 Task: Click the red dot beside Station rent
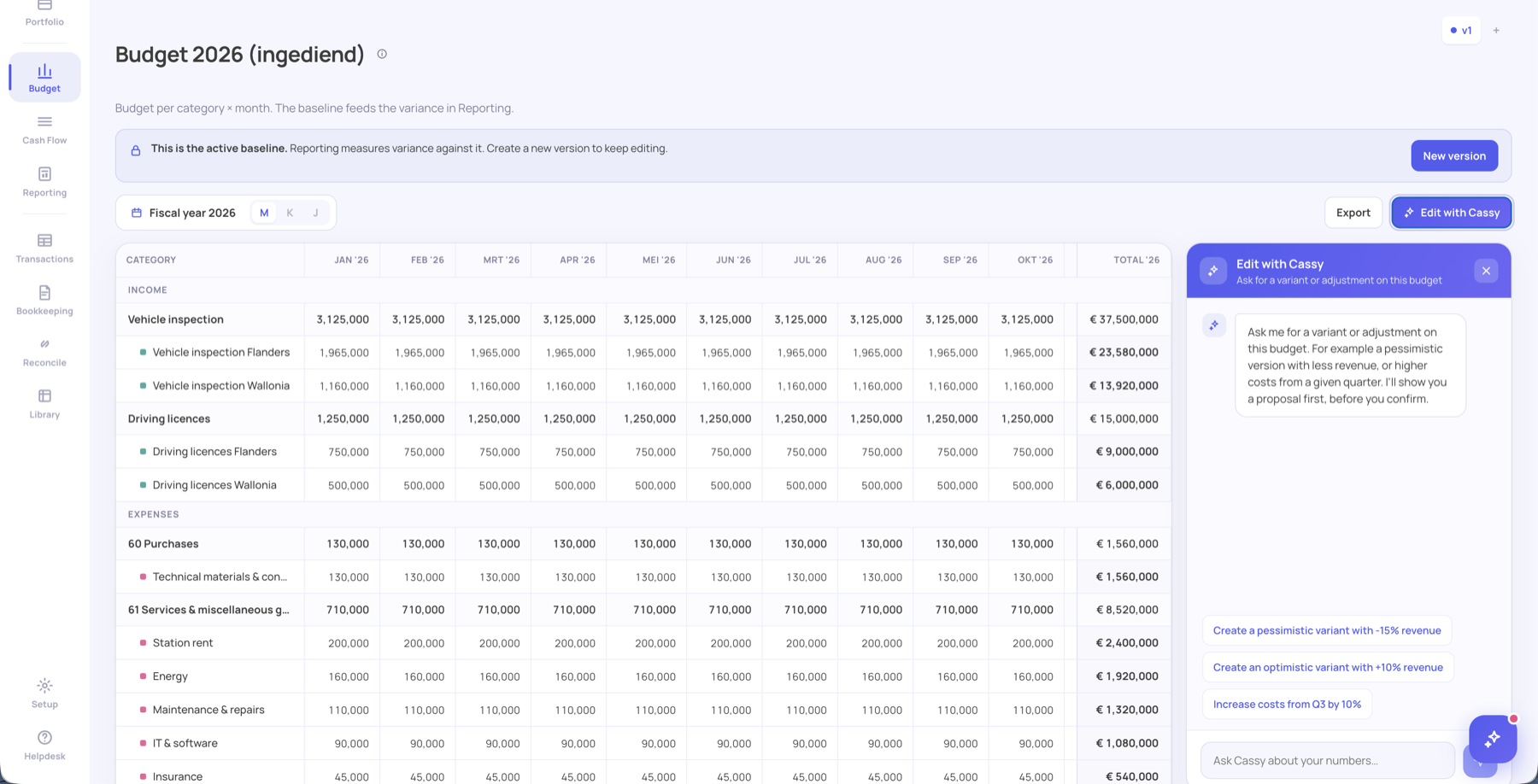pos(143,642)
